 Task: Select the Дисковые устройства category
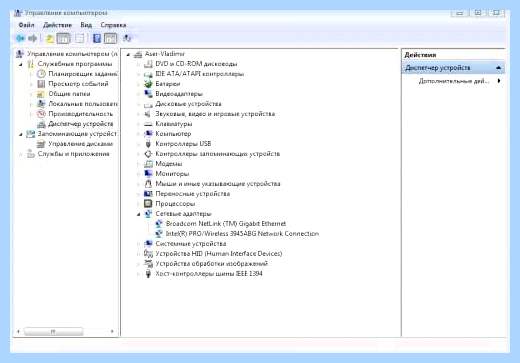tap(188, 104)
